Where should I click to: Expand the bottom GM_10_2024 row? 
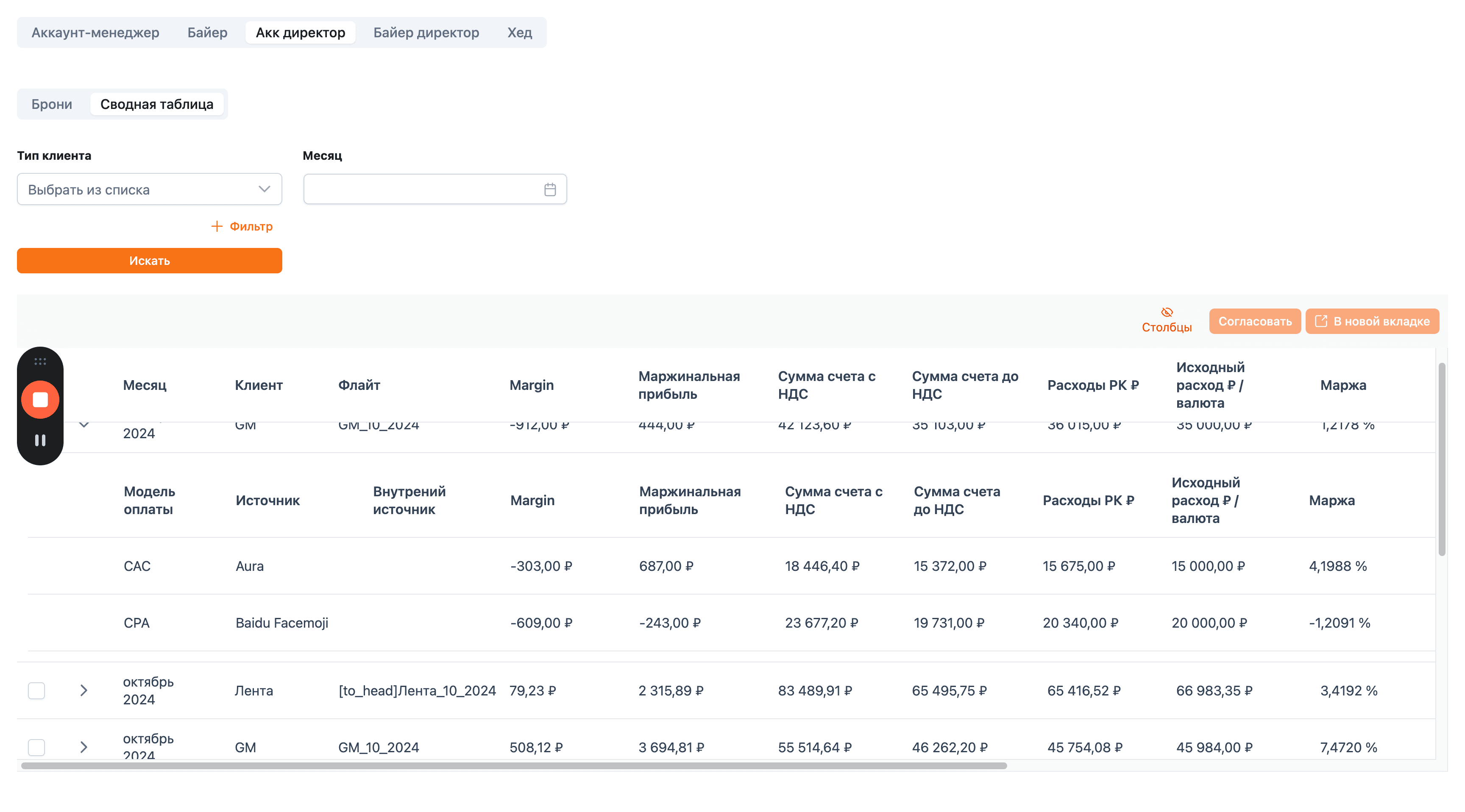(x=84, y=747)
